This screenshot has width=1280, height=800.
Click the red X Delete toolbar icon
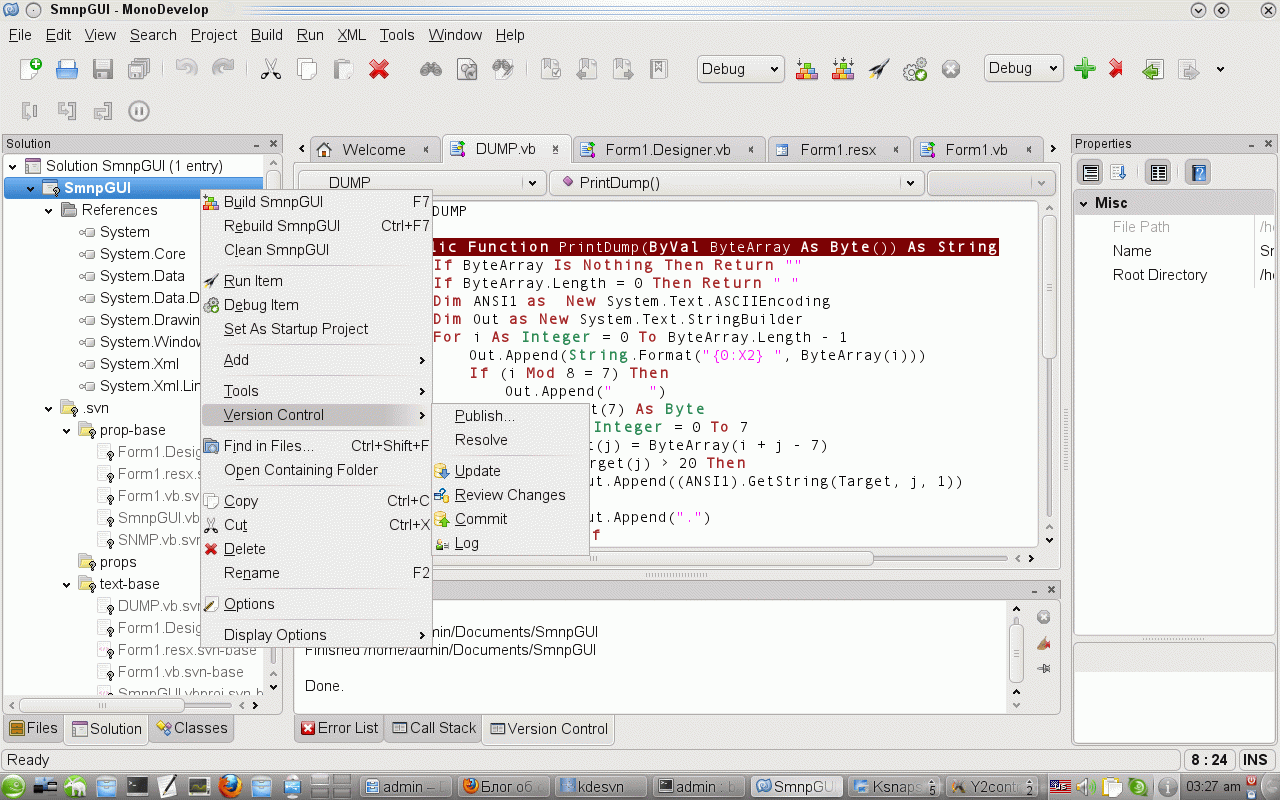(x=379, y=69)
